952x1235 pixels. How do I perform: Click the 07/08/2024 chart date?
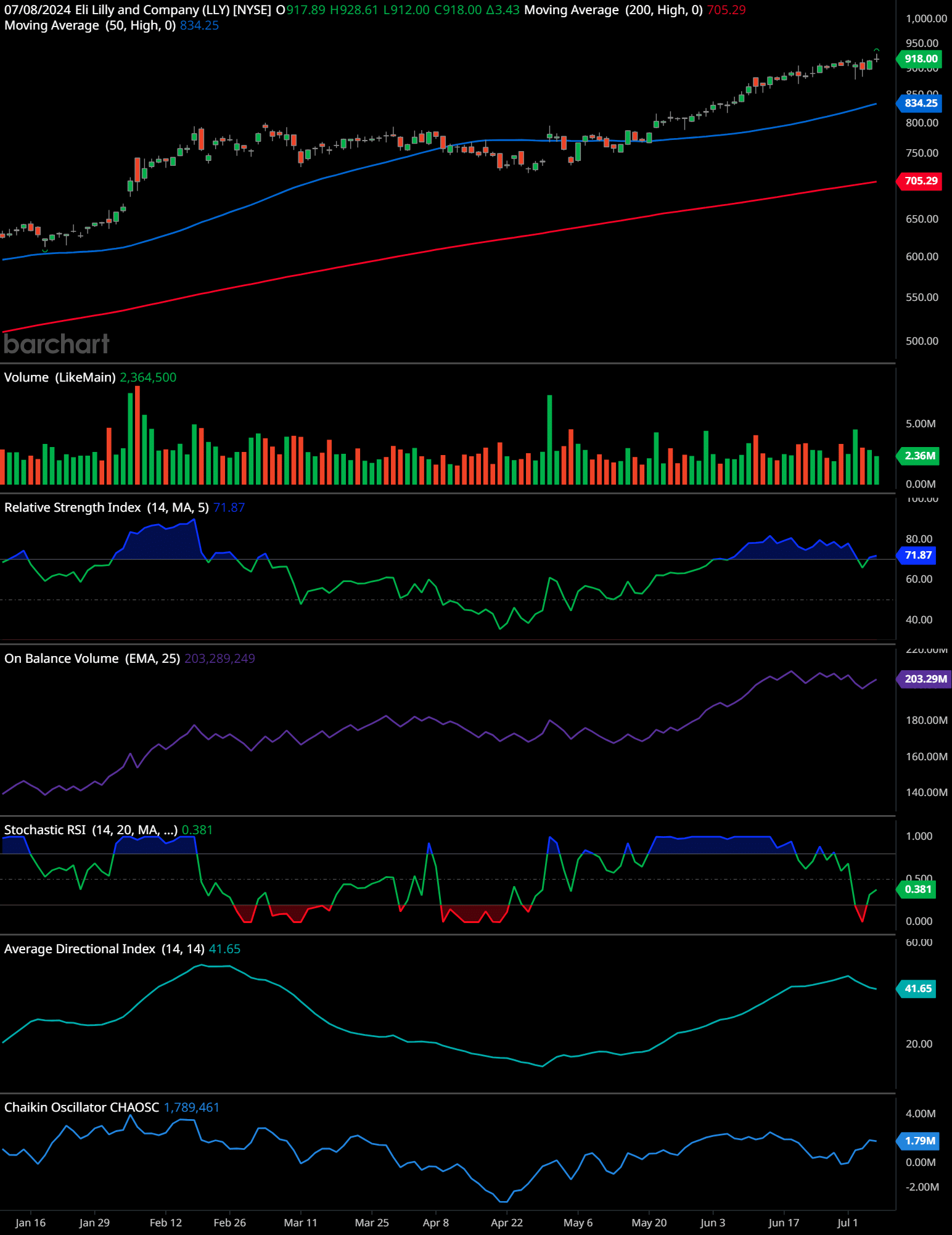(38, 10)
